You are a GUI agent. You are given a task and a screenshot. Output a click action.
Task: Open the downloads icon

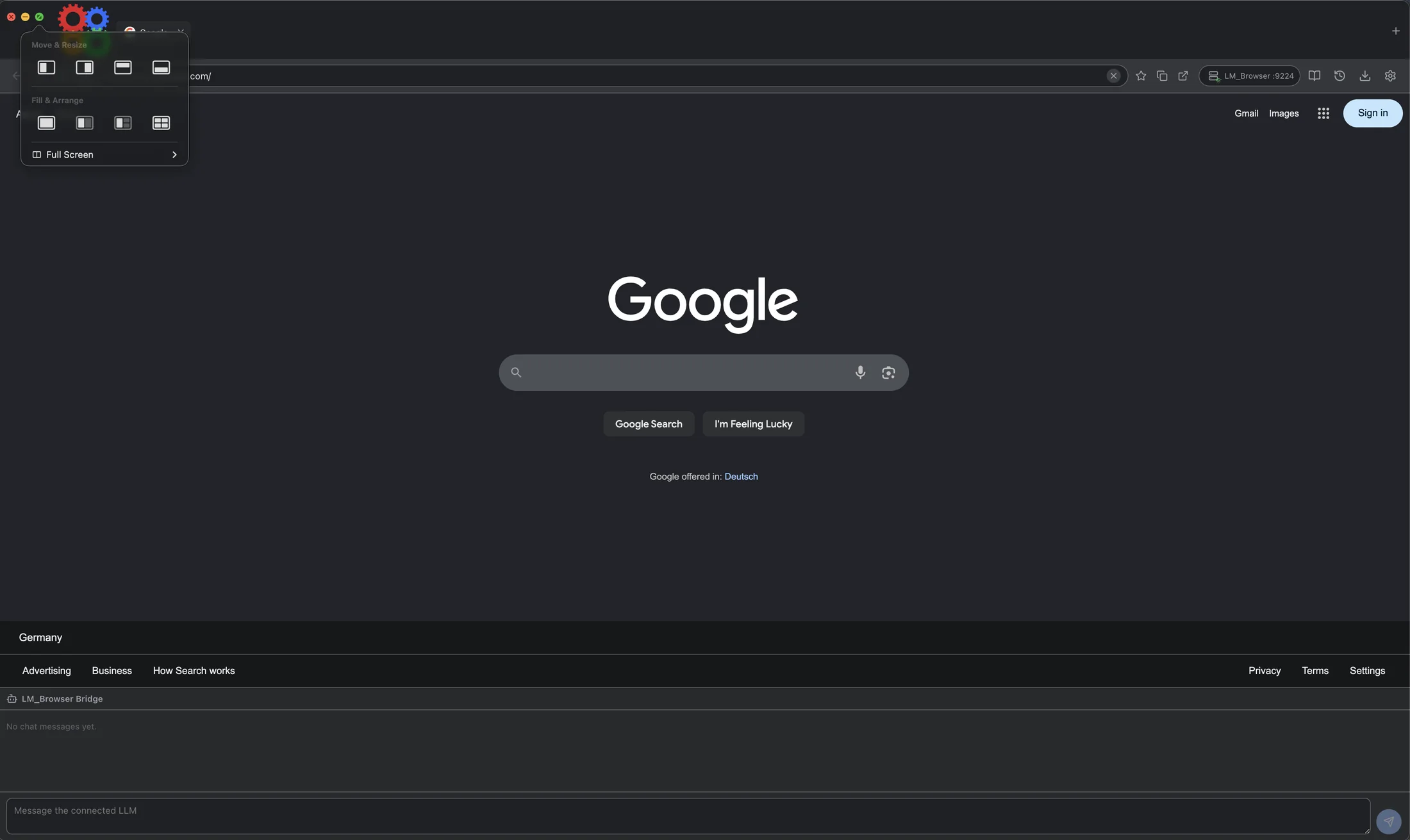pyautogui.click(x=1365, y=76)
